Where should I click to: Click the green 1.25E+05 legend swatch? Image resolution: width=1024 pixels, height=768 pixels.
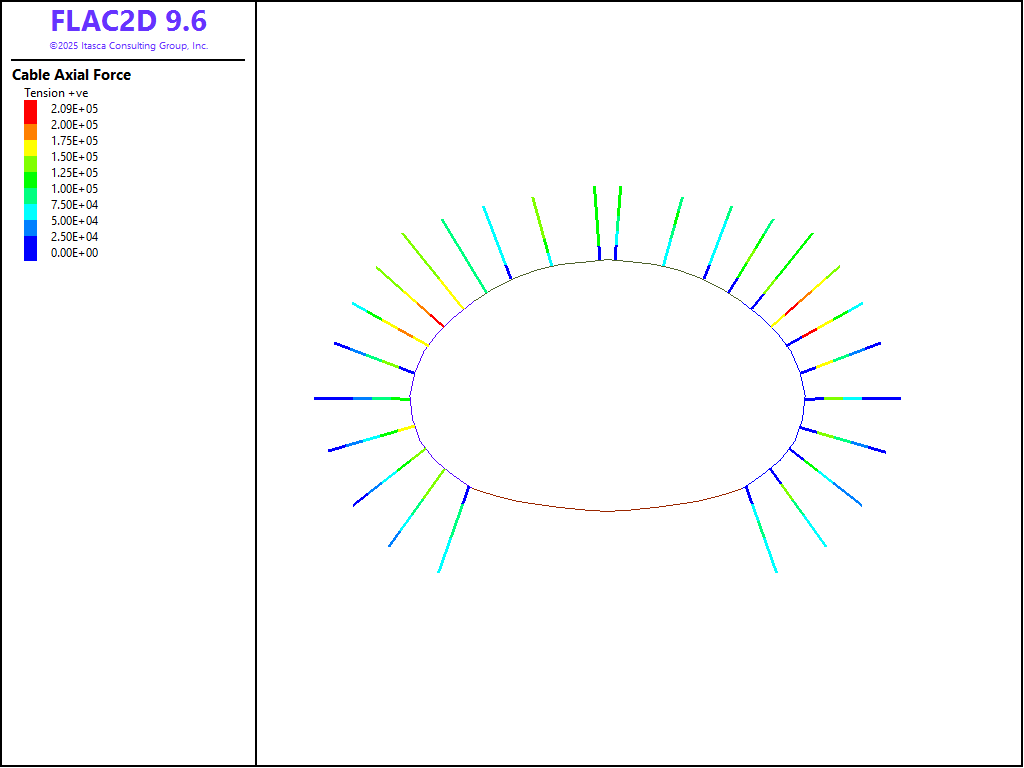[30, 173]
